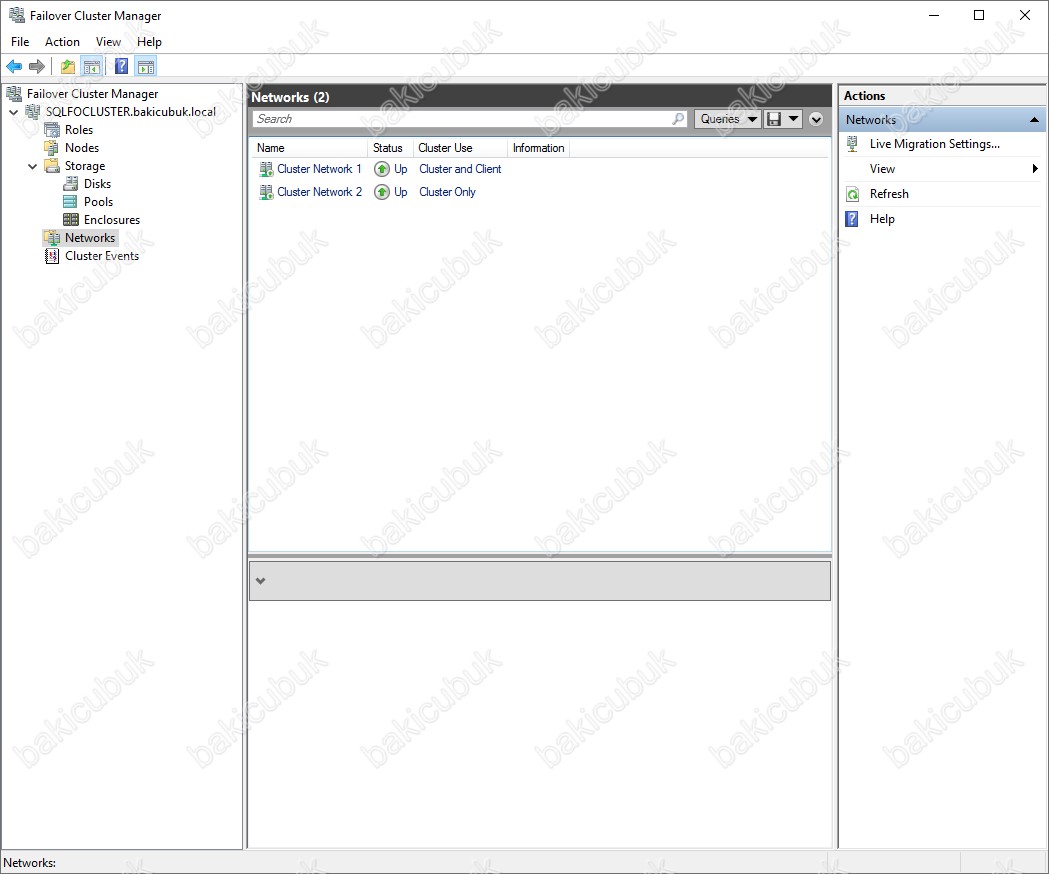The width and height of the screenshot is (1049, 874).
Task: Click the Forward arrow toolbar icon
Action: pos(37,66)
